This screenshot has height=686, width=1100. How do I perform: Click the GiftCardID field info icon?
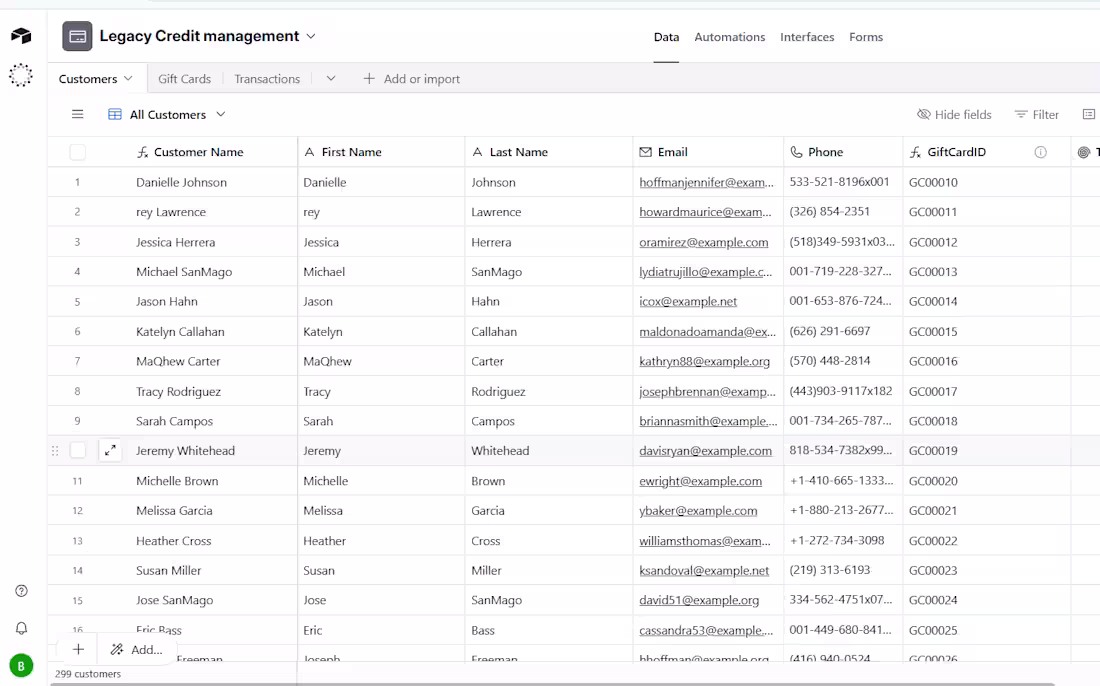pyautogui.click(x=1040, y=152)
